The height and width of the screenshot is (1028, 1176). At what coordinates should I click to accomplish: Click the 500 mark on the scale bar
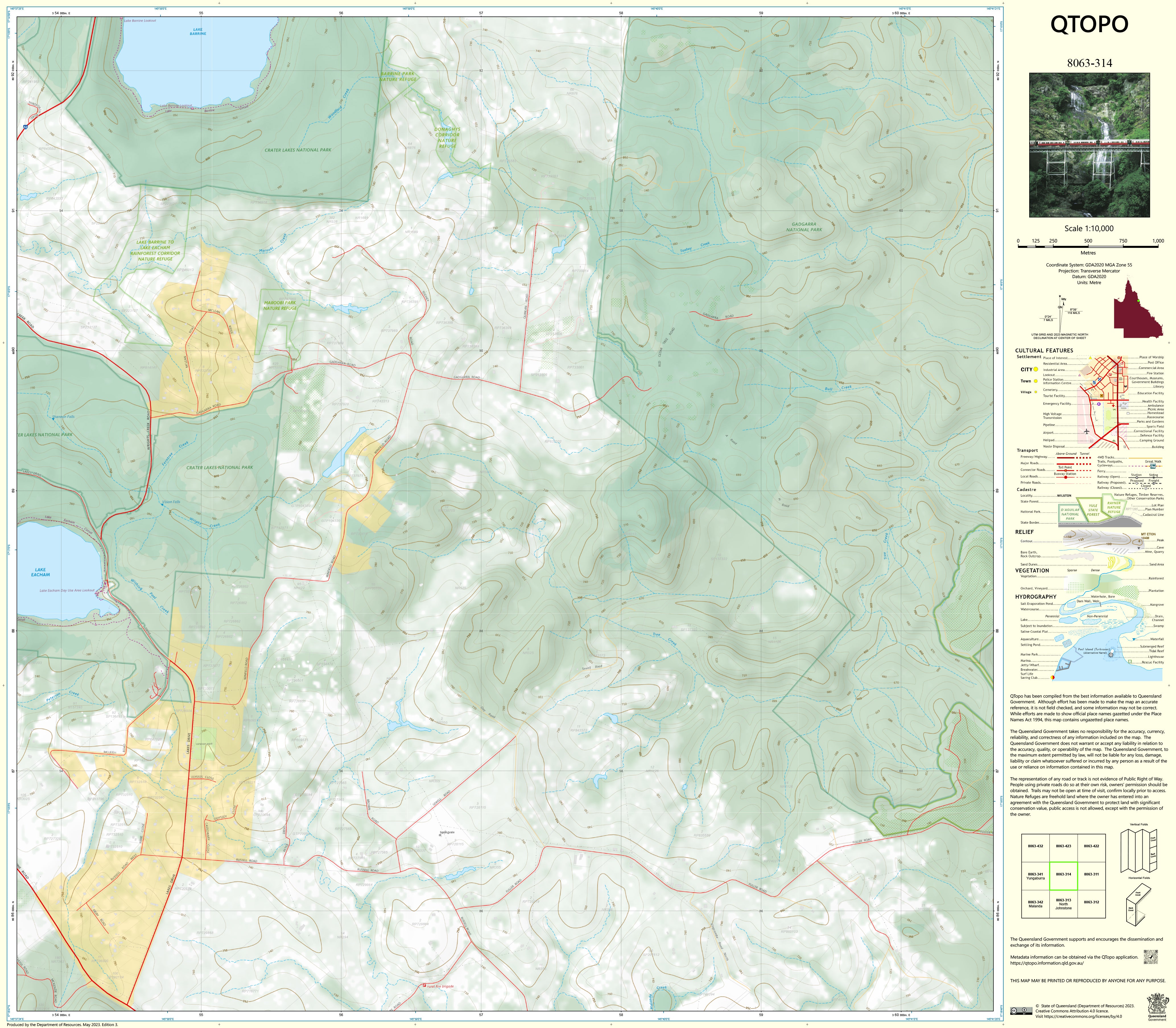coord(1088,242)
